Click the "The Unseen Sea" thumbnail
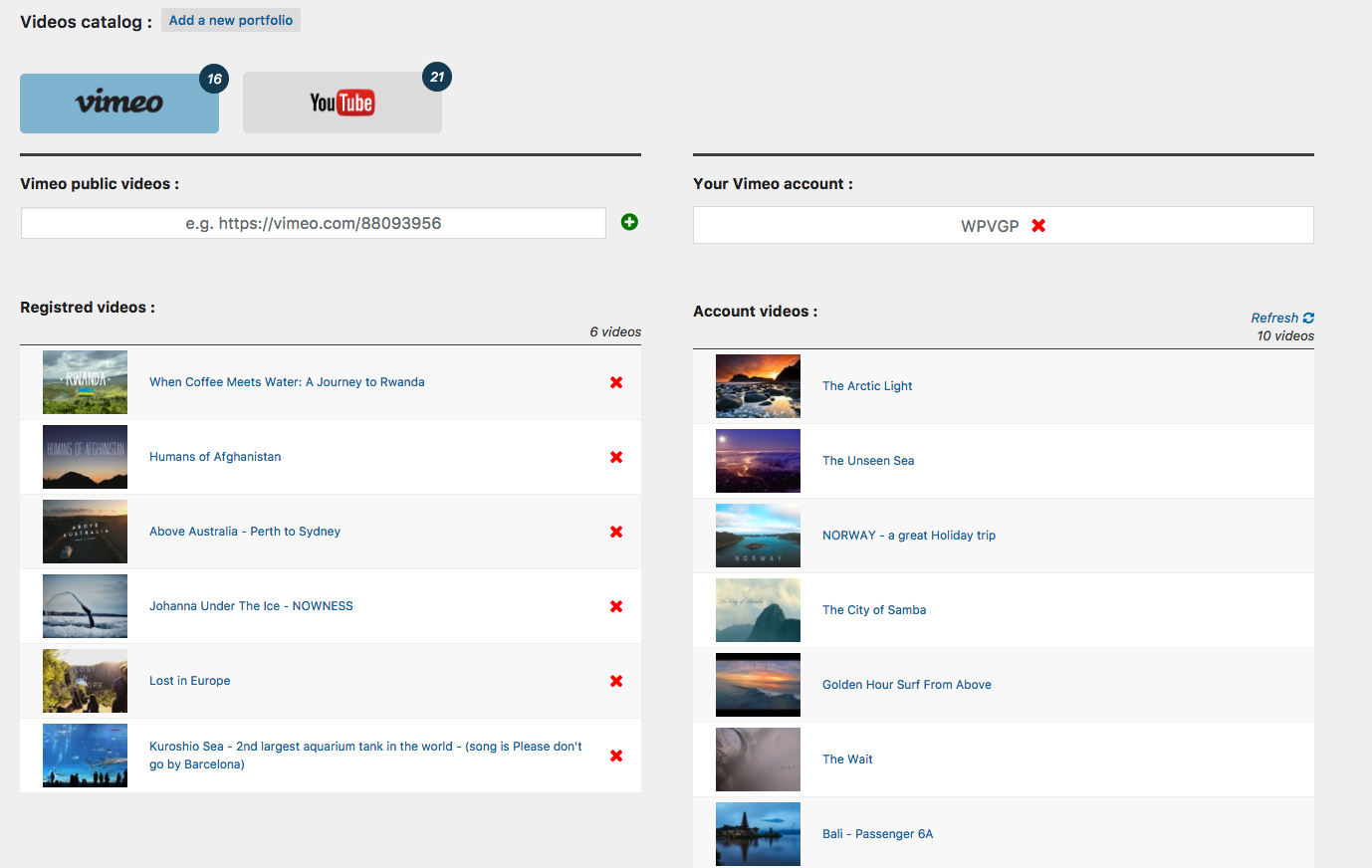This screenshot has height=868, width=1372. tap(757, 460)
